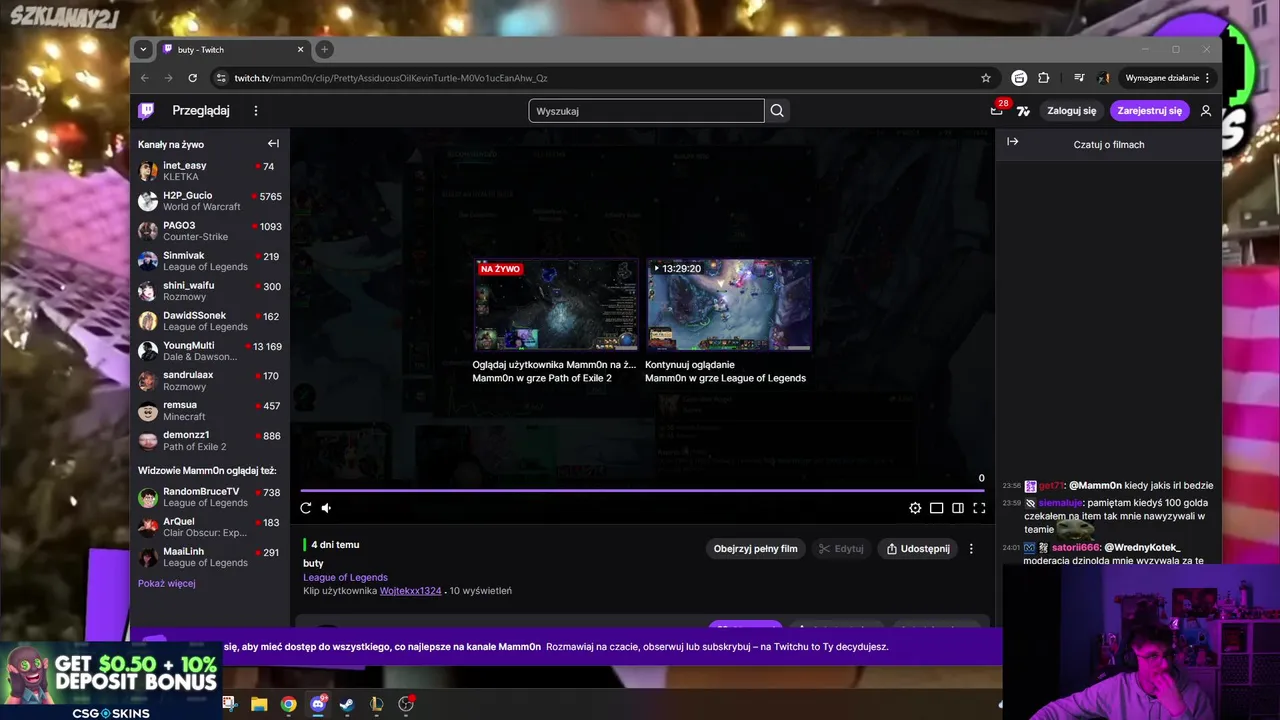Open the Wojtekxx1324 clipper profile link
Screen dimensions: 1280x720
410,591
